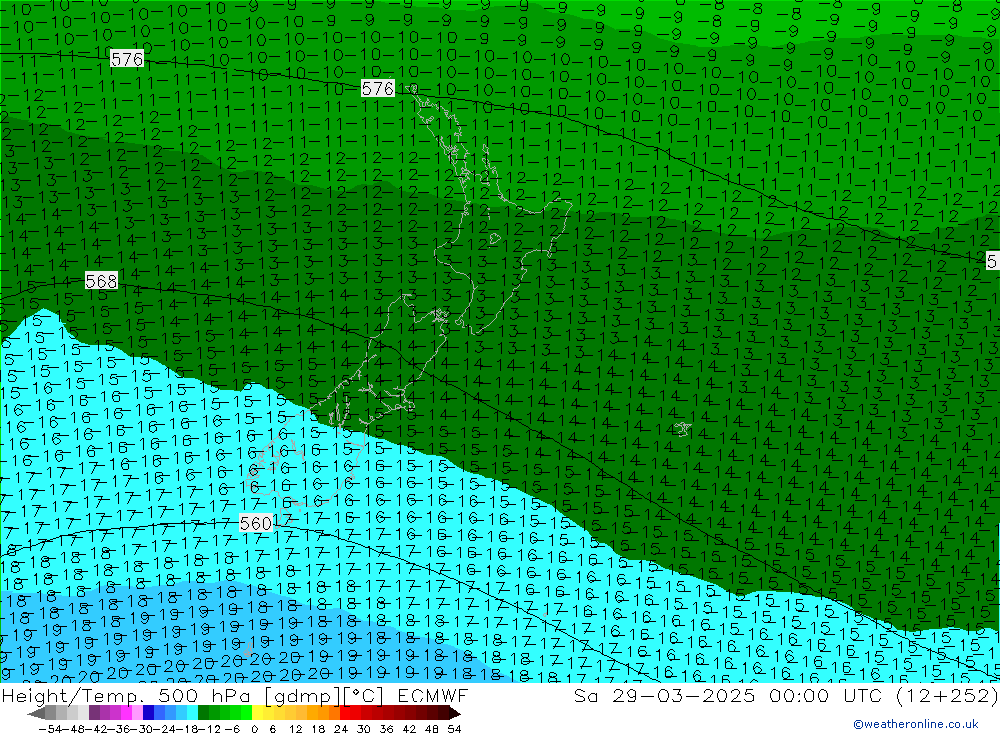The width and height of the screenshot is (1000, 733).
Task: Click the '30' value on the temperature legend
Action: pyautogui.click(x=364, y=729)
